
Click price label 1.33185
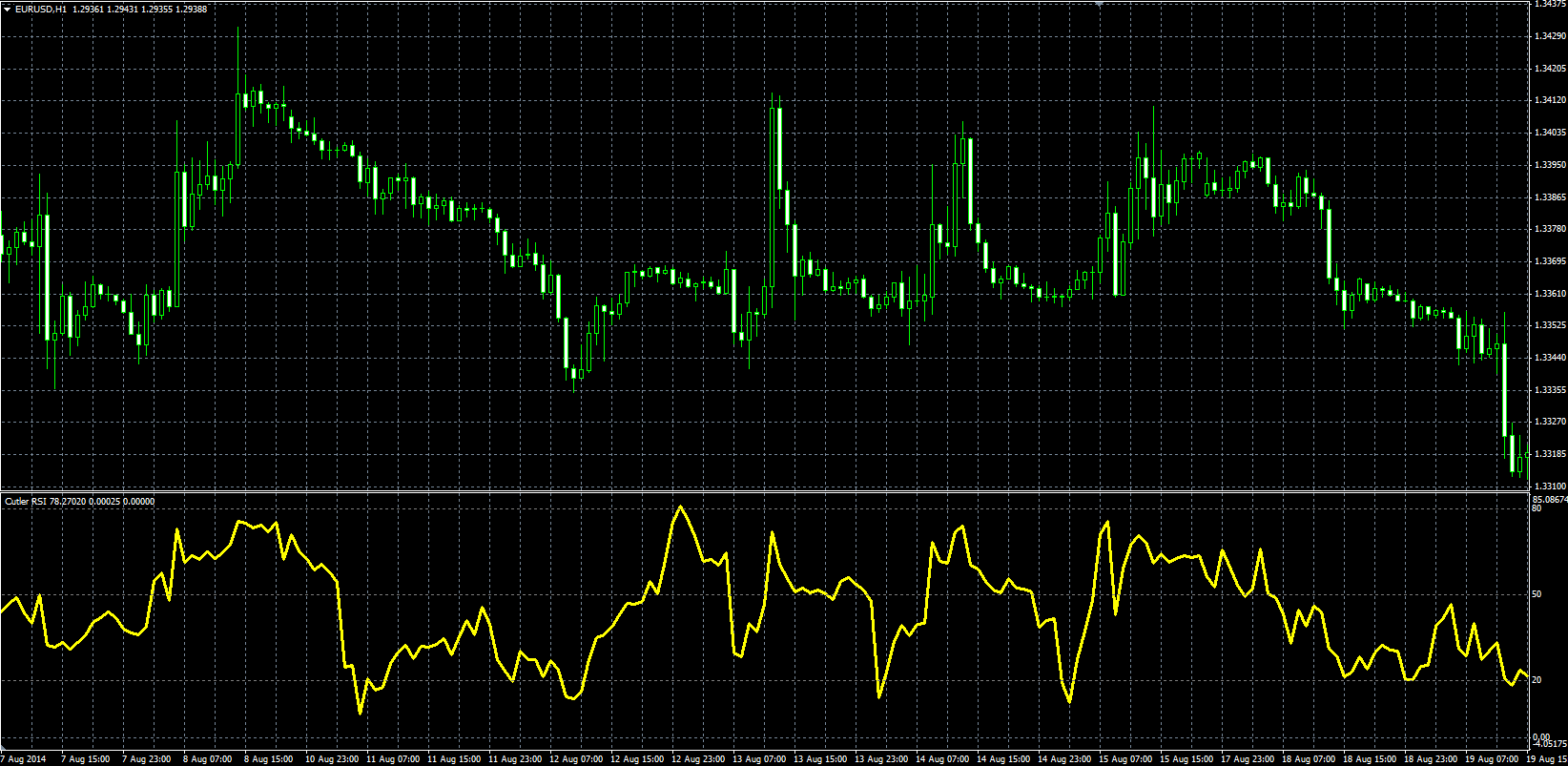click(x=1549, y=454)
